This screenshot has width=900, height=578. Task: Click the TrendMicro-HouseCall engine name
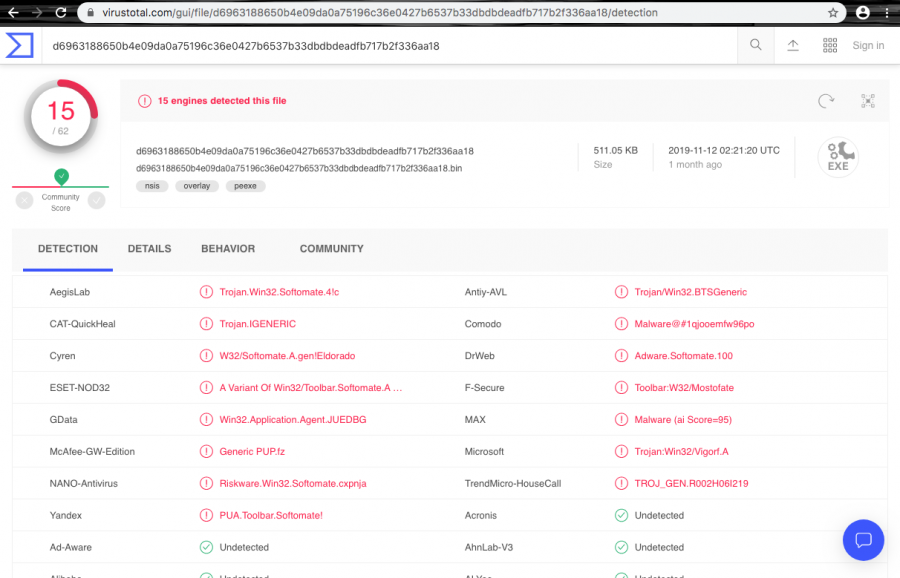[513, 484]
